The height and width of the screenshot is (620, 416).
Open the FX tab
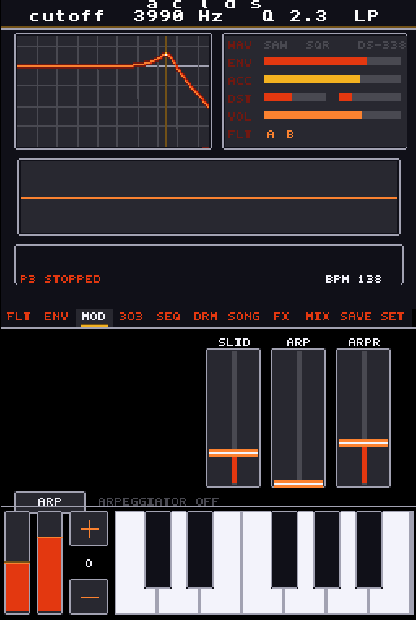pos(281,316)
